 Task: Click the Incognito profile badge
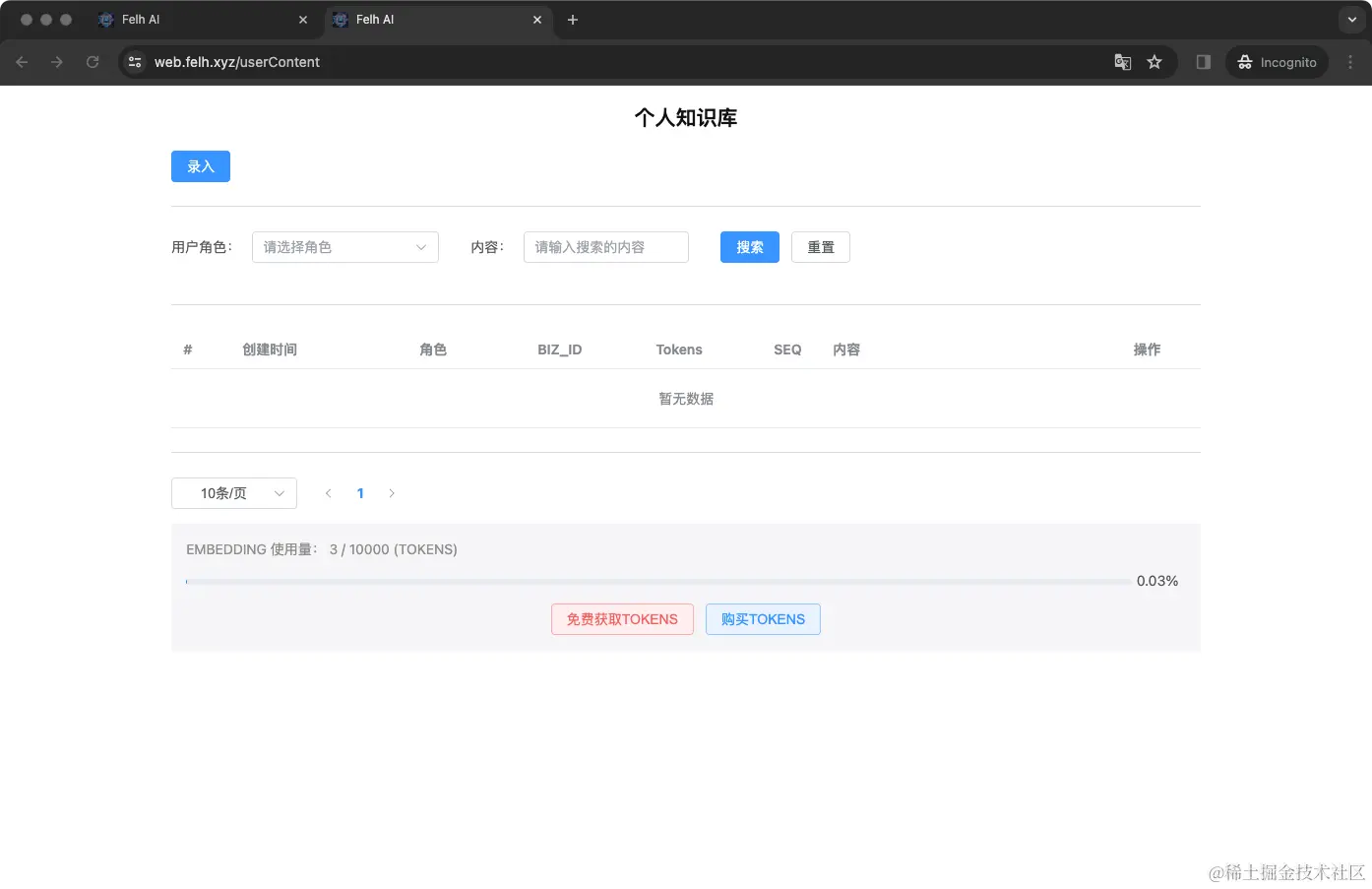pos(1277,62)
